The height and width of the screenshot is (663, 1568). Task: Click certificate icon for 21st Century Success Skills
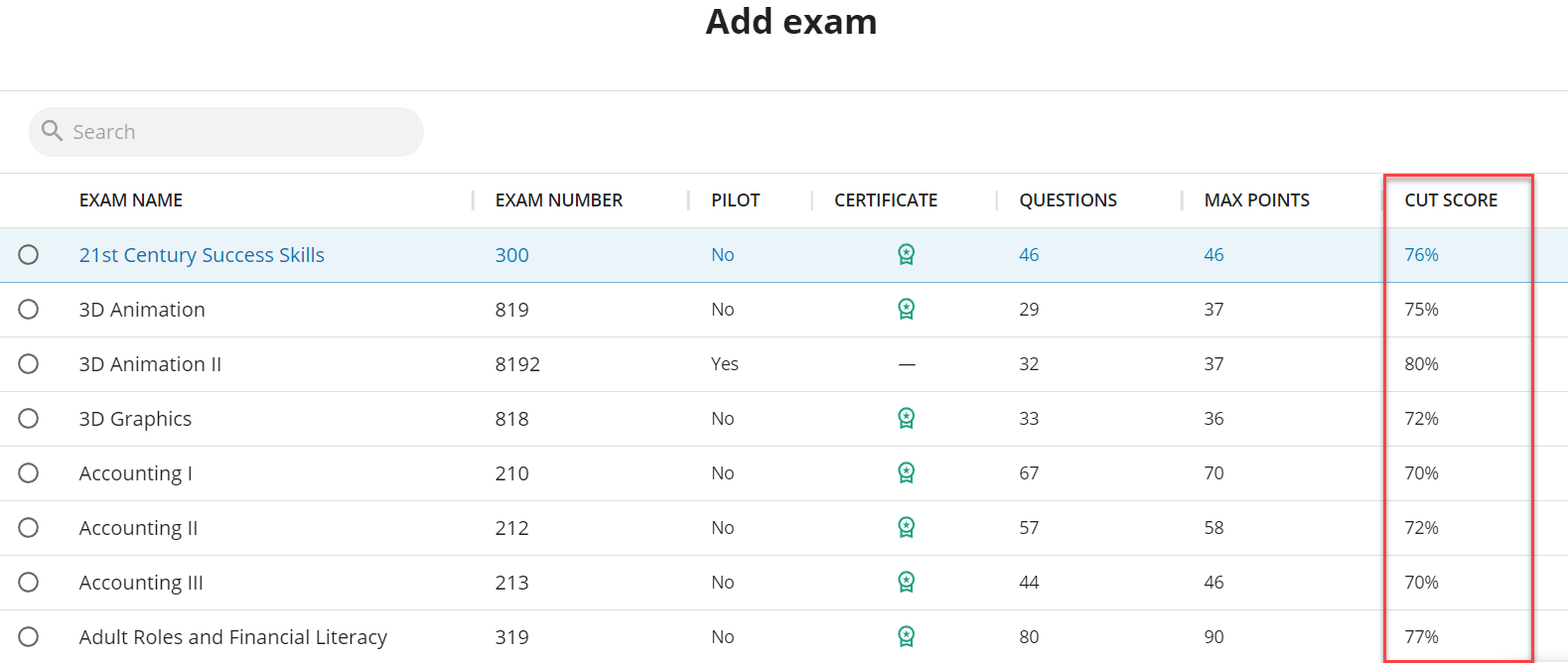coord(906,255)
